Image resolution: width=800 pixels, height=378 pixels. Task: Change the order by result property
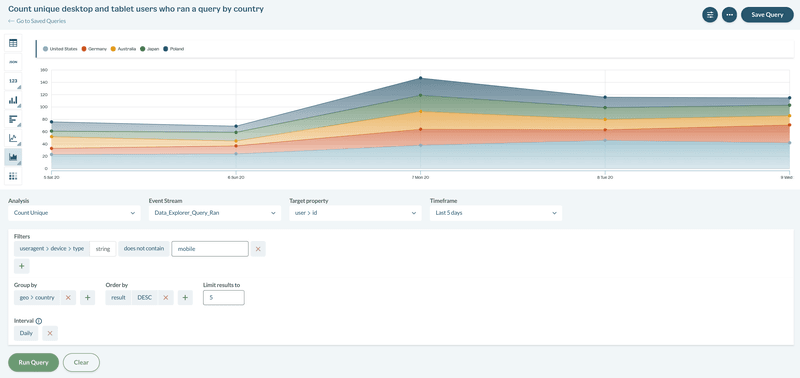pyautogui.click(x=118, y=297)
